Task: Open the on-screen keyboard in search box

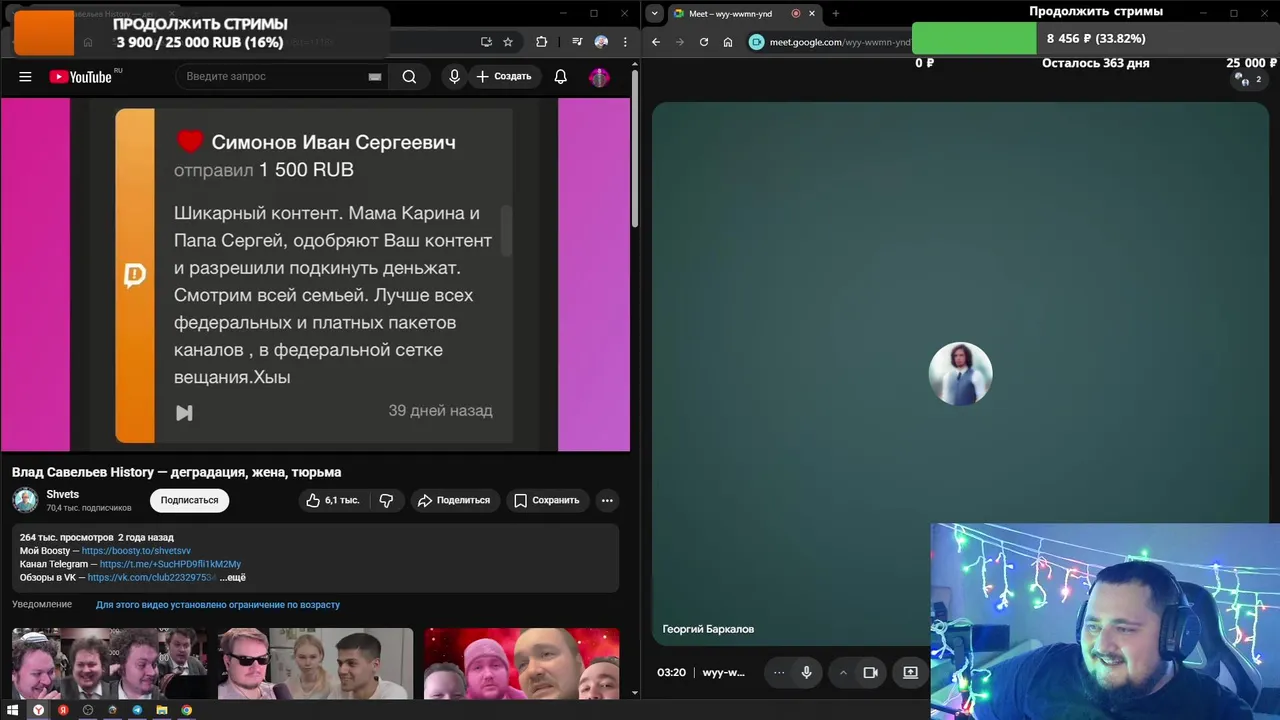Action: 375,77
